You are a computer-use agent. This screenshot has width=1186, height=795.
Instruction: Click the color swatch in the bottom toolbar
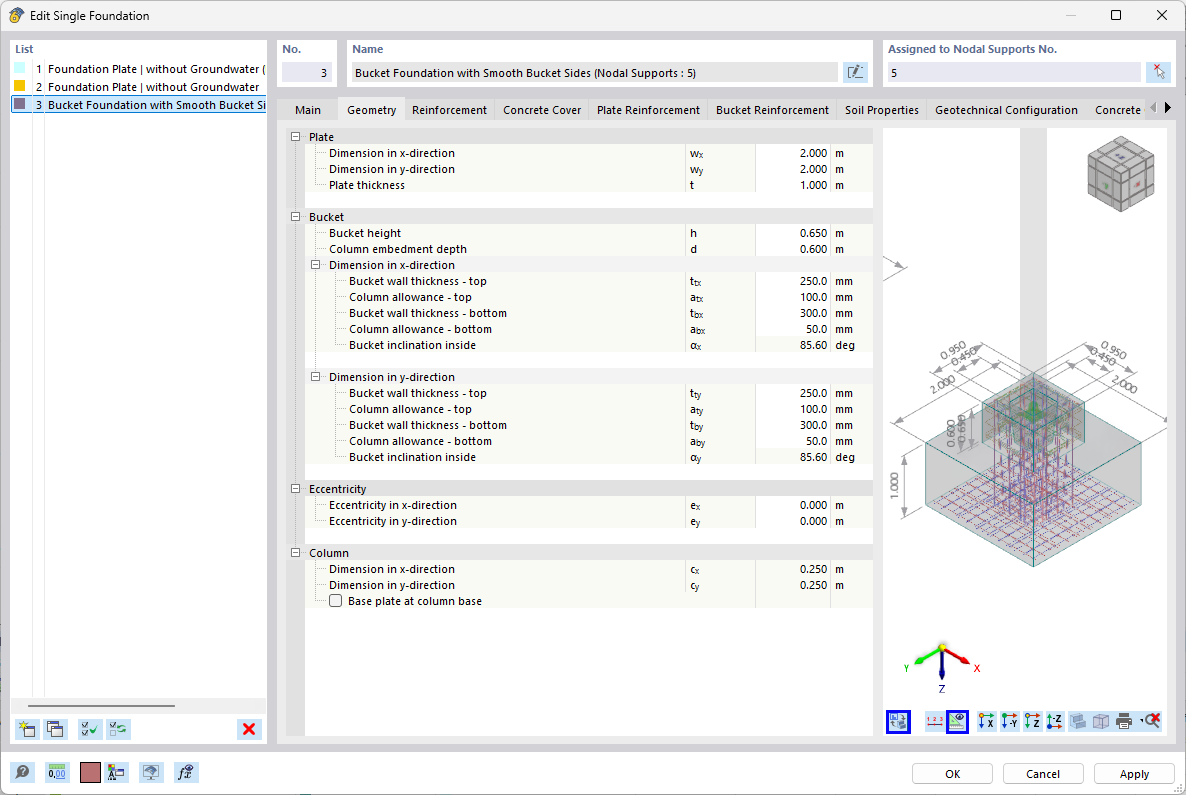point(89,772)
